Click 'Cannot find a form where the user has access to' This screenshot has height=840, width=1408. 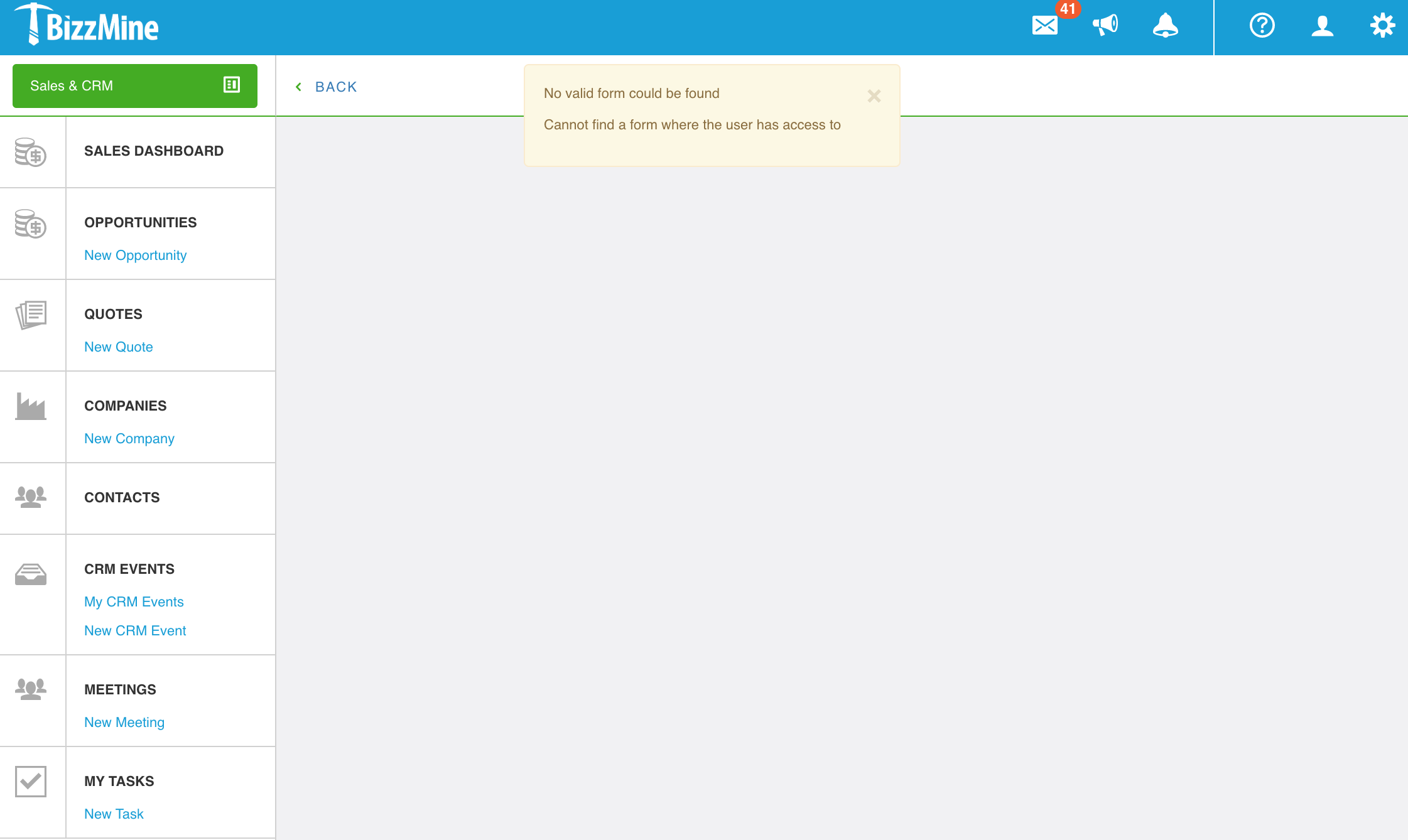pyautogui.click(x=692, y=124)
